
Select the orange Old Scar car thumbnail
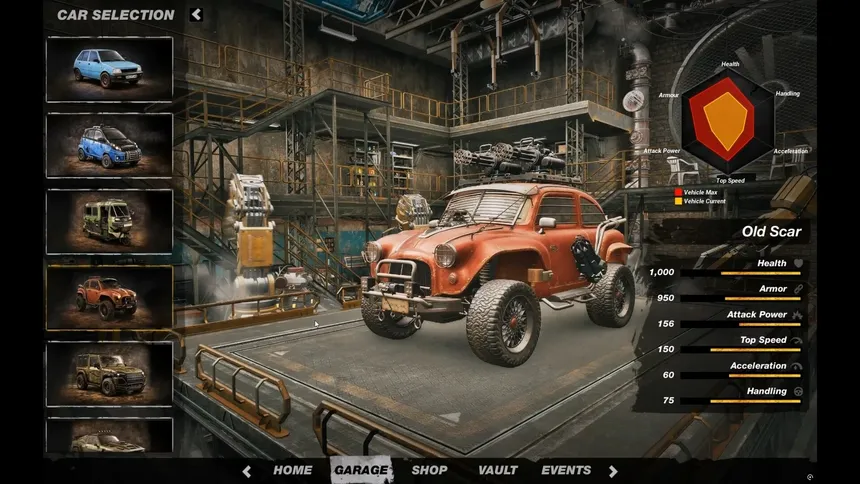110,297
